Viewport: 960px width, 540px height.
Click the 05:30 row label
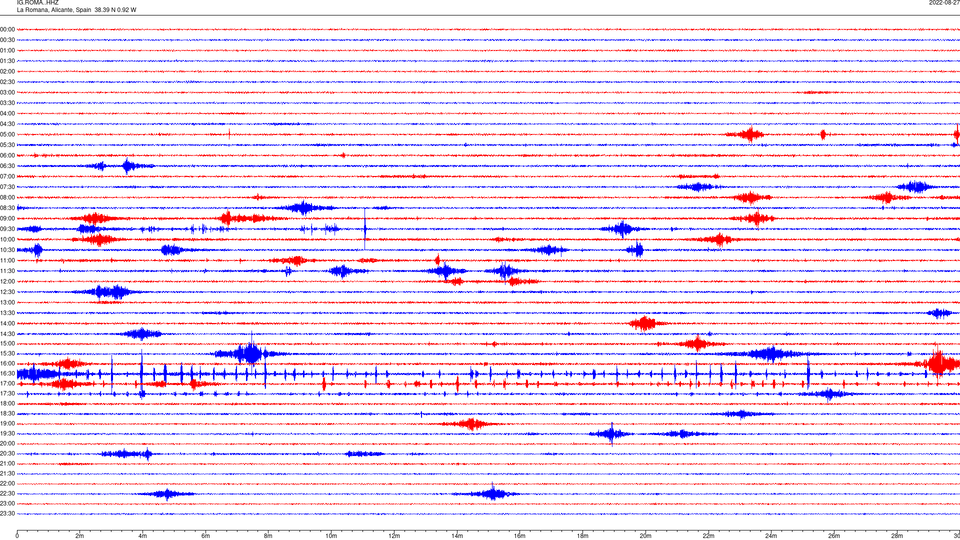7,144
